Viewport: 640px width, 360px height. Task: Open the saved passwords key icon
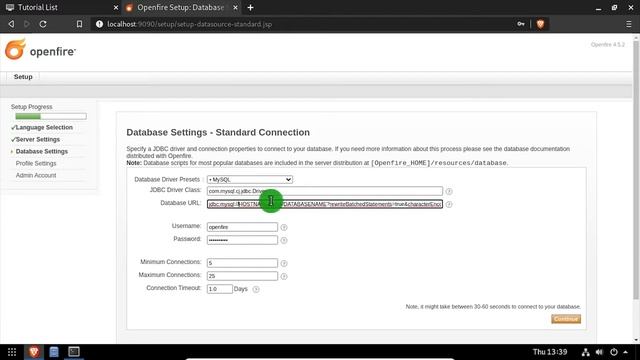click(521, 24)
